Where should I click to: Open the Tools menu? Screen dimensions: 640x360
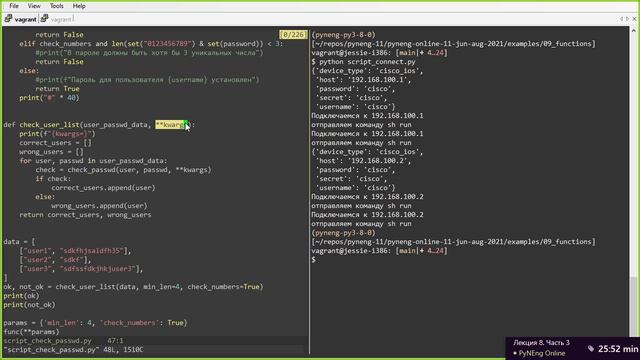56,6
